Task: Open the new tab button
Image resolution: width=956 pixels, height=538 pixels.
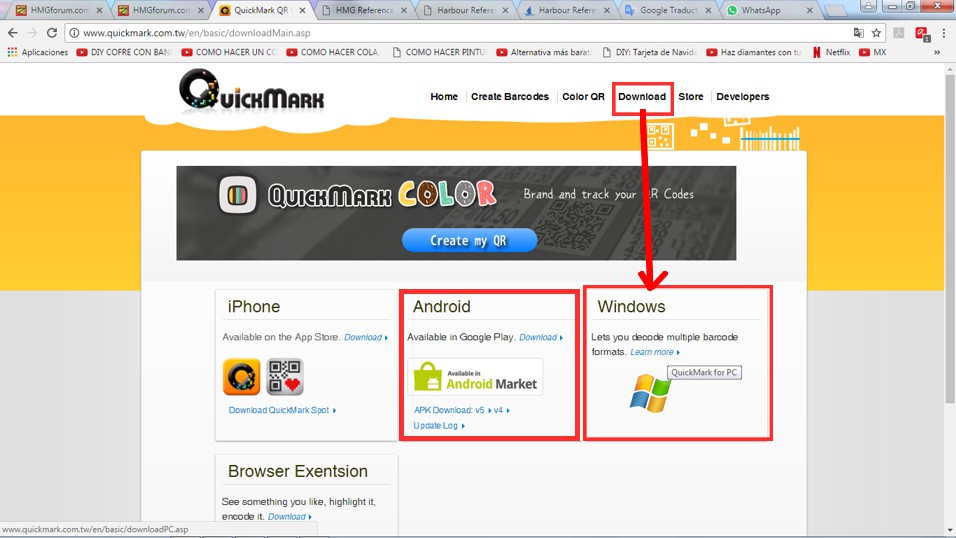Action: point(836,10)
